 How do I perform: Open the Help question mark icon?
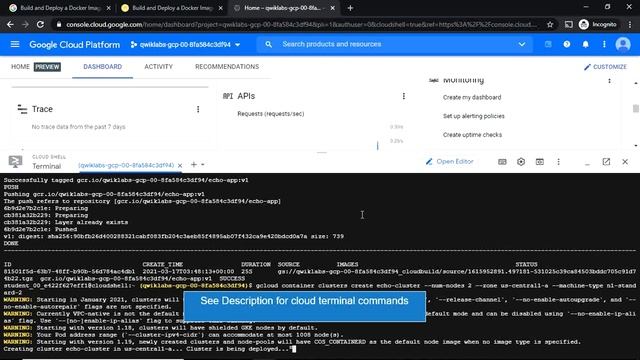tap(567, 44)
